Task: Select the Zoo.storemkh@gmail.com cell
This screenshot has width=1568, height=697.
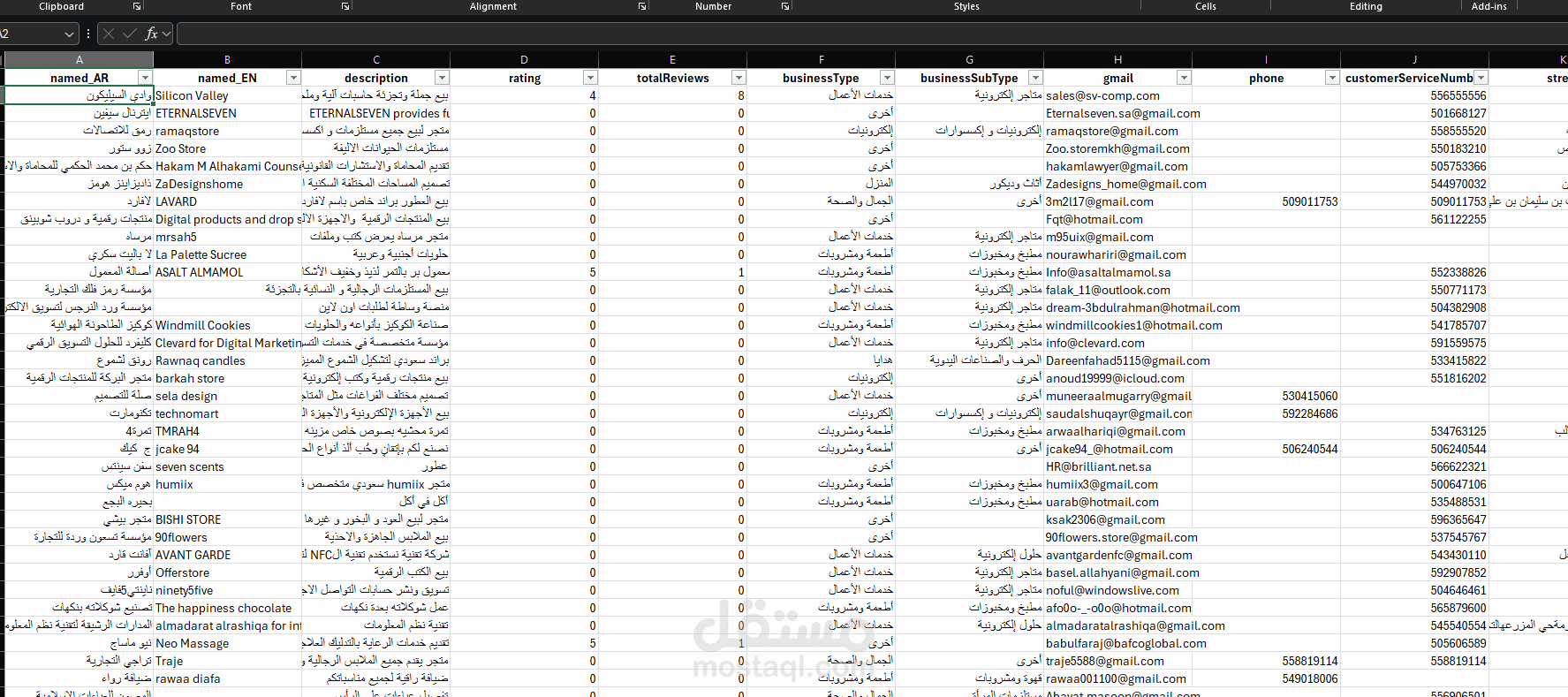Action: pos(1117,148)
